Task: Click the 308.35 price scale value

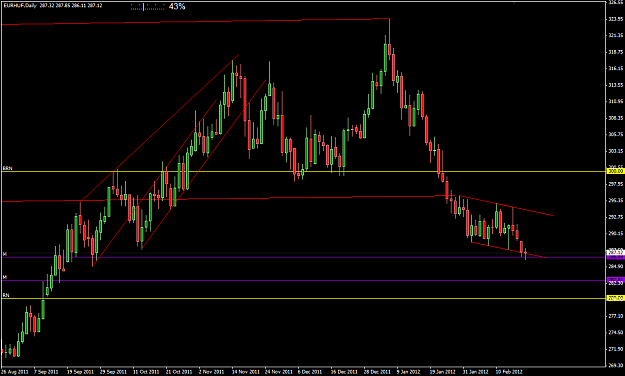Action: (616, 118)
